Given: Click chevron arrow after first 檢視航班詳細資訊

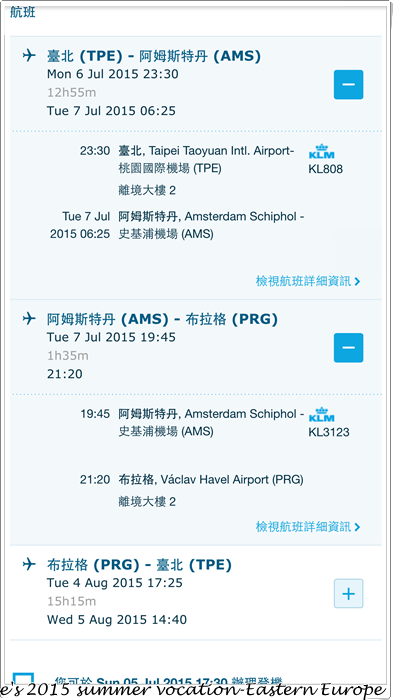Looking at the screenshot, I should tap(357, 282).
